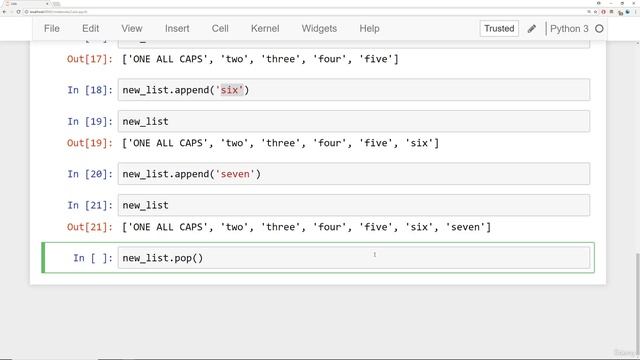Image resolution: width=640 pixels, height=360 pixels.
Task: Open the File menu
Action: click(52, 29)
